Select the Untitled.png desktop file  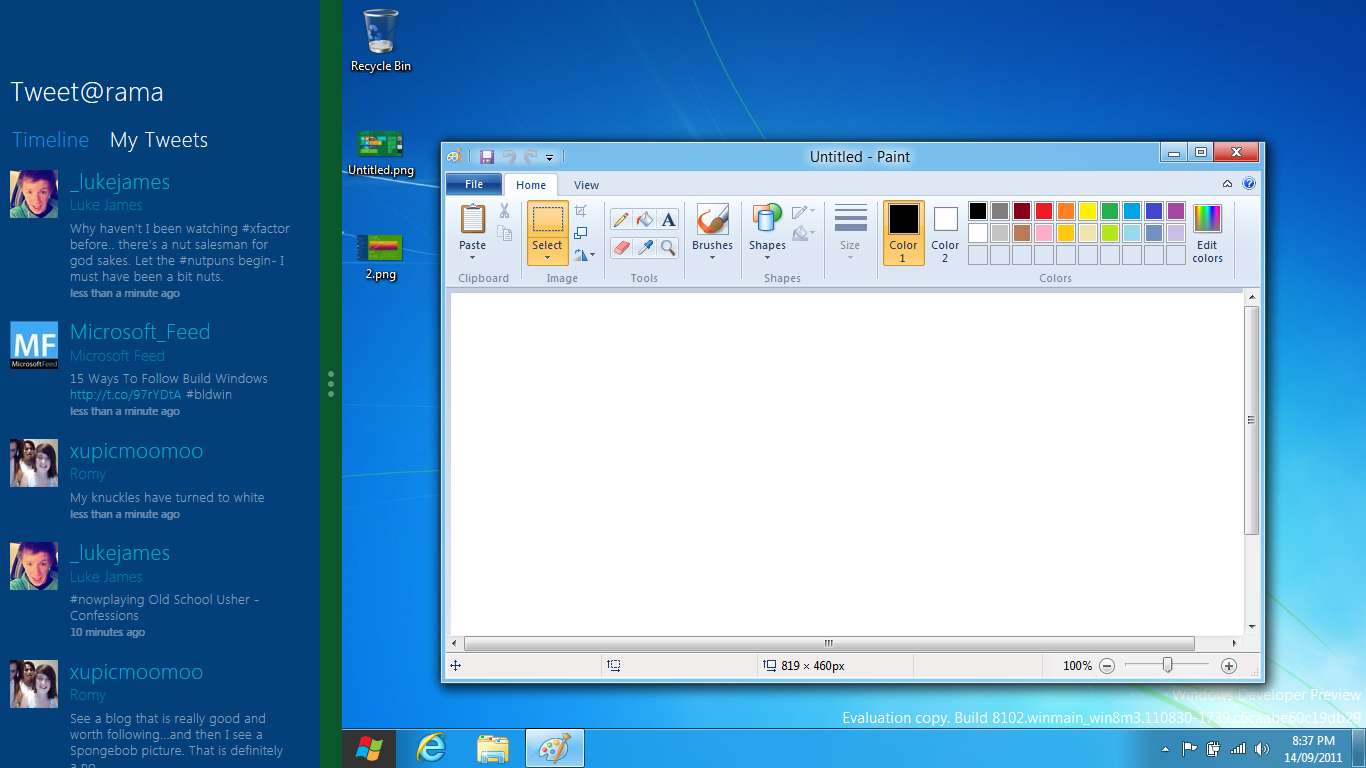click(x=381, y=153)
